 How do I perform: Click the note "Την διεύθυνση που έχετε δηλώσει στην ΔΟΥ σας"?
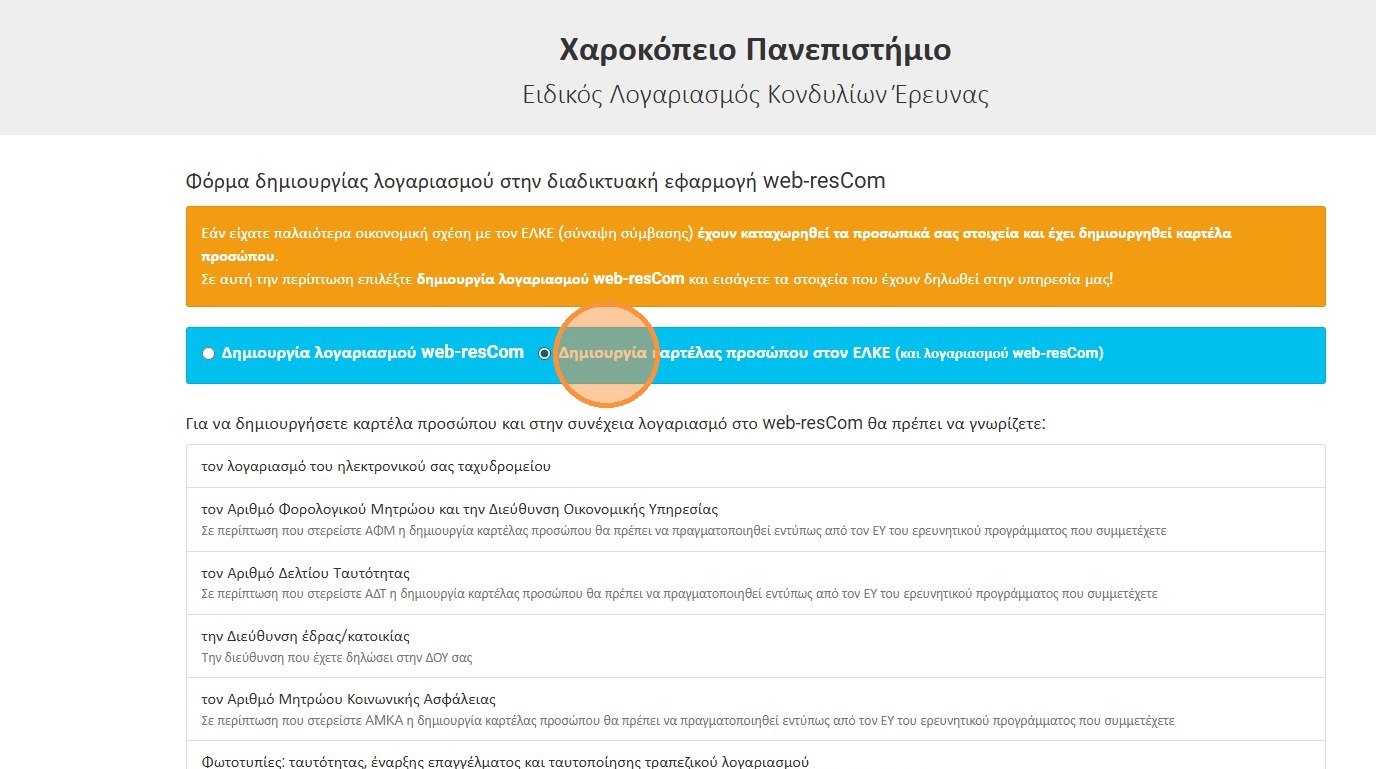(336, 658)
